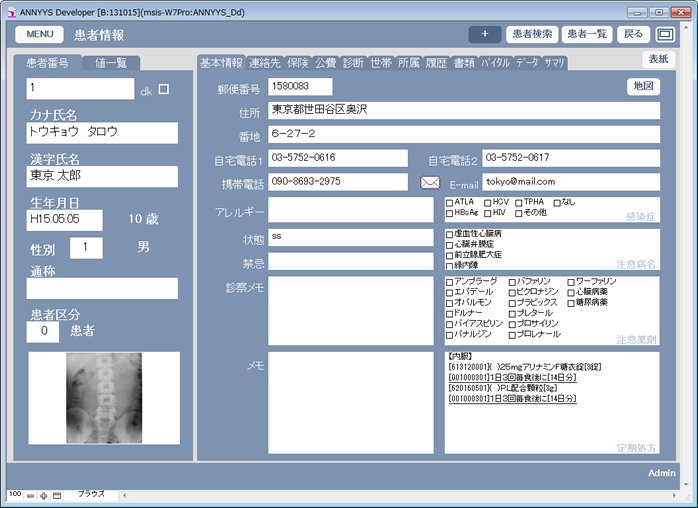Click the plus button in top bar
This screenshot has width=698, height=508.
pos(485,34)
